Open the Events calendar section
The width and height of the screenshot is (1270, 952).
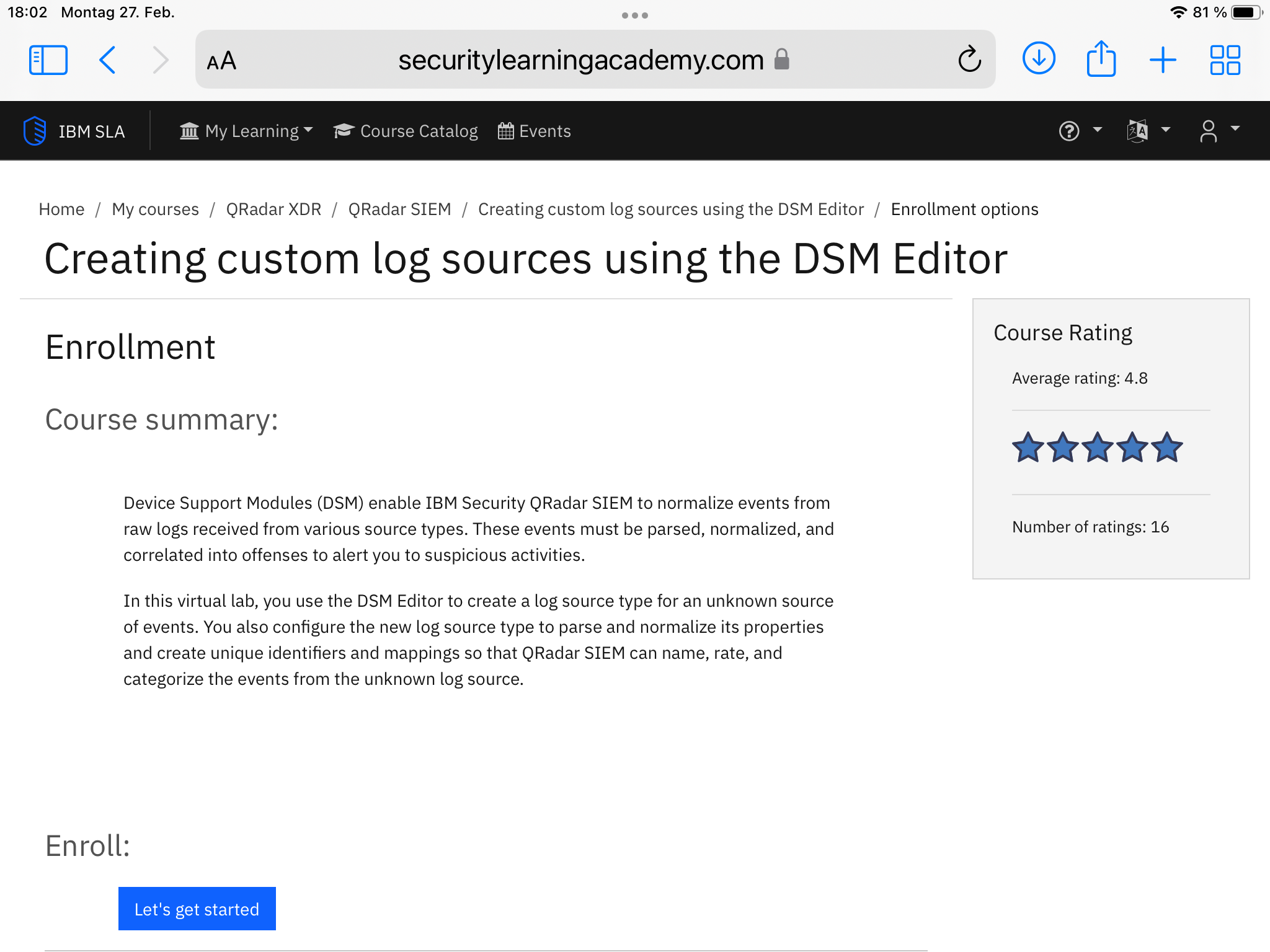pyautogui.click(x=534, y=131)
